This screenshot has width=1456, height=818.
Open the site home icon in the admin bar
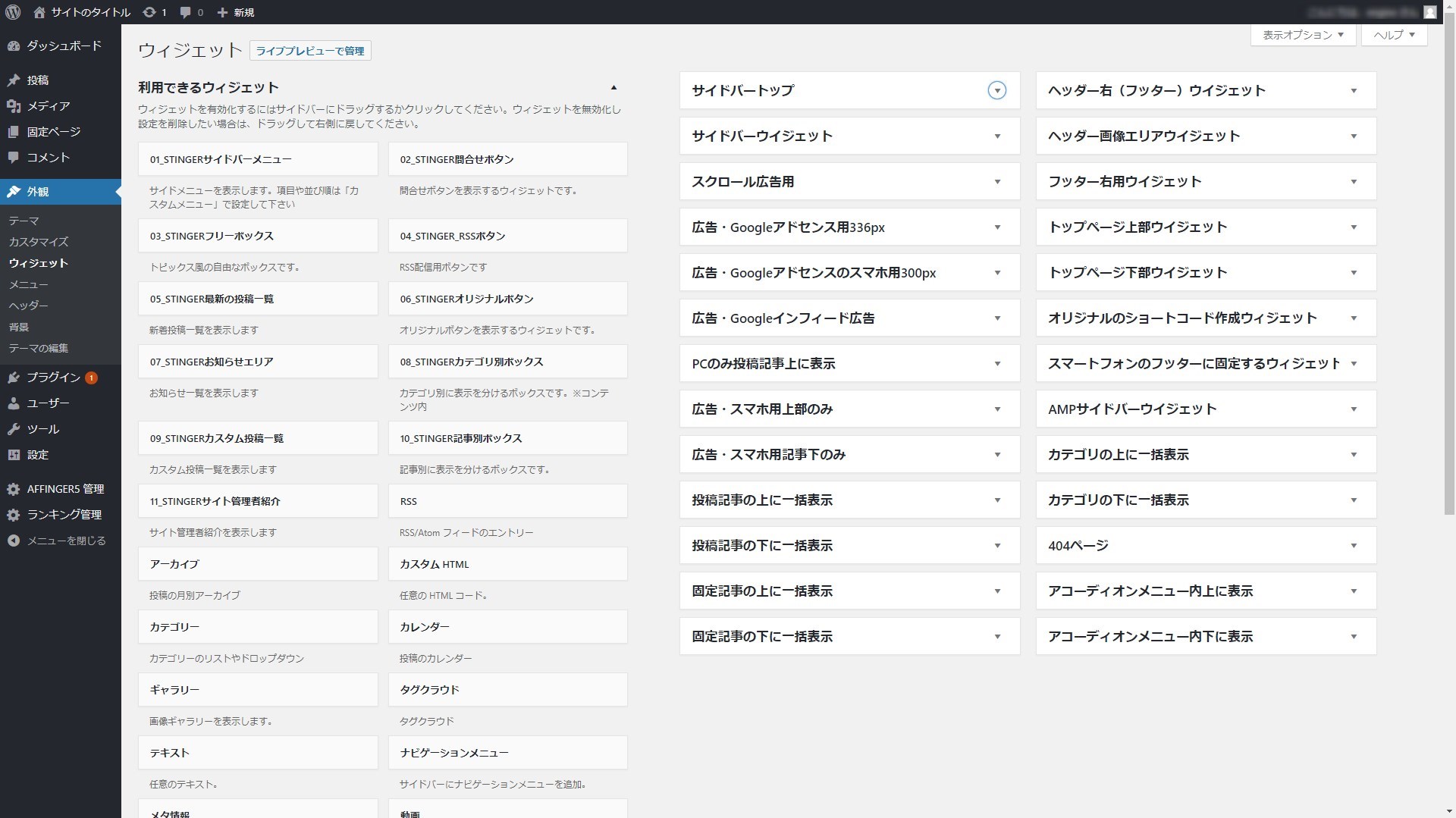(40, 12)
